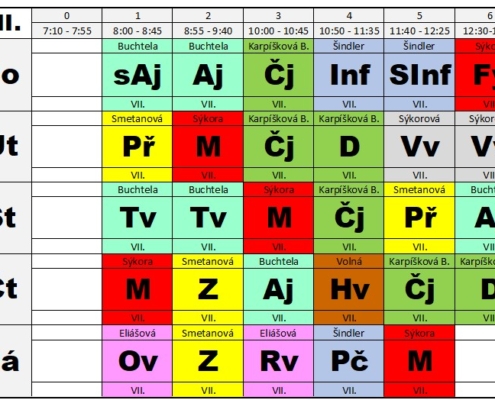Click the period number 0 header

click(x=67, y=16)
